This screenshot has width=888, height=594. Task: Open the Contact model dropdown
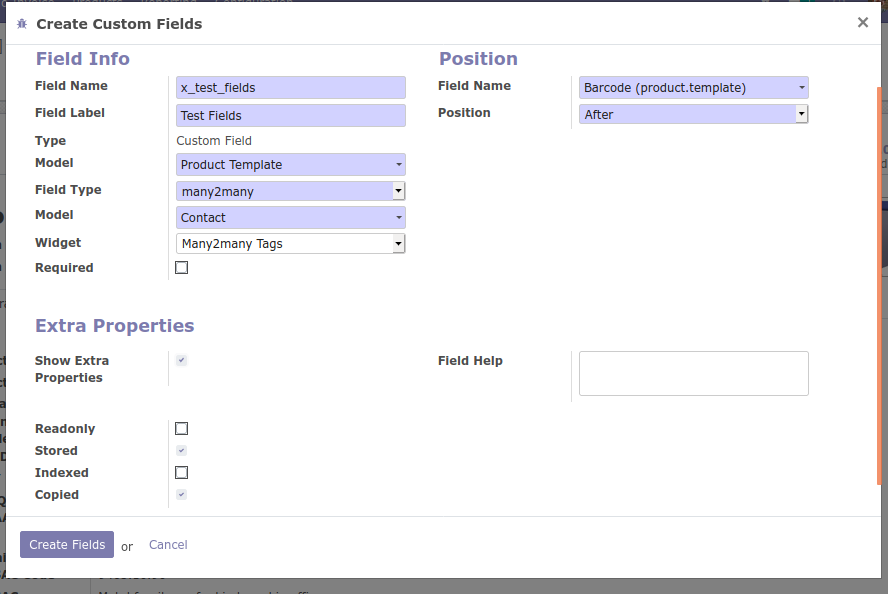(x=291, y=218)
